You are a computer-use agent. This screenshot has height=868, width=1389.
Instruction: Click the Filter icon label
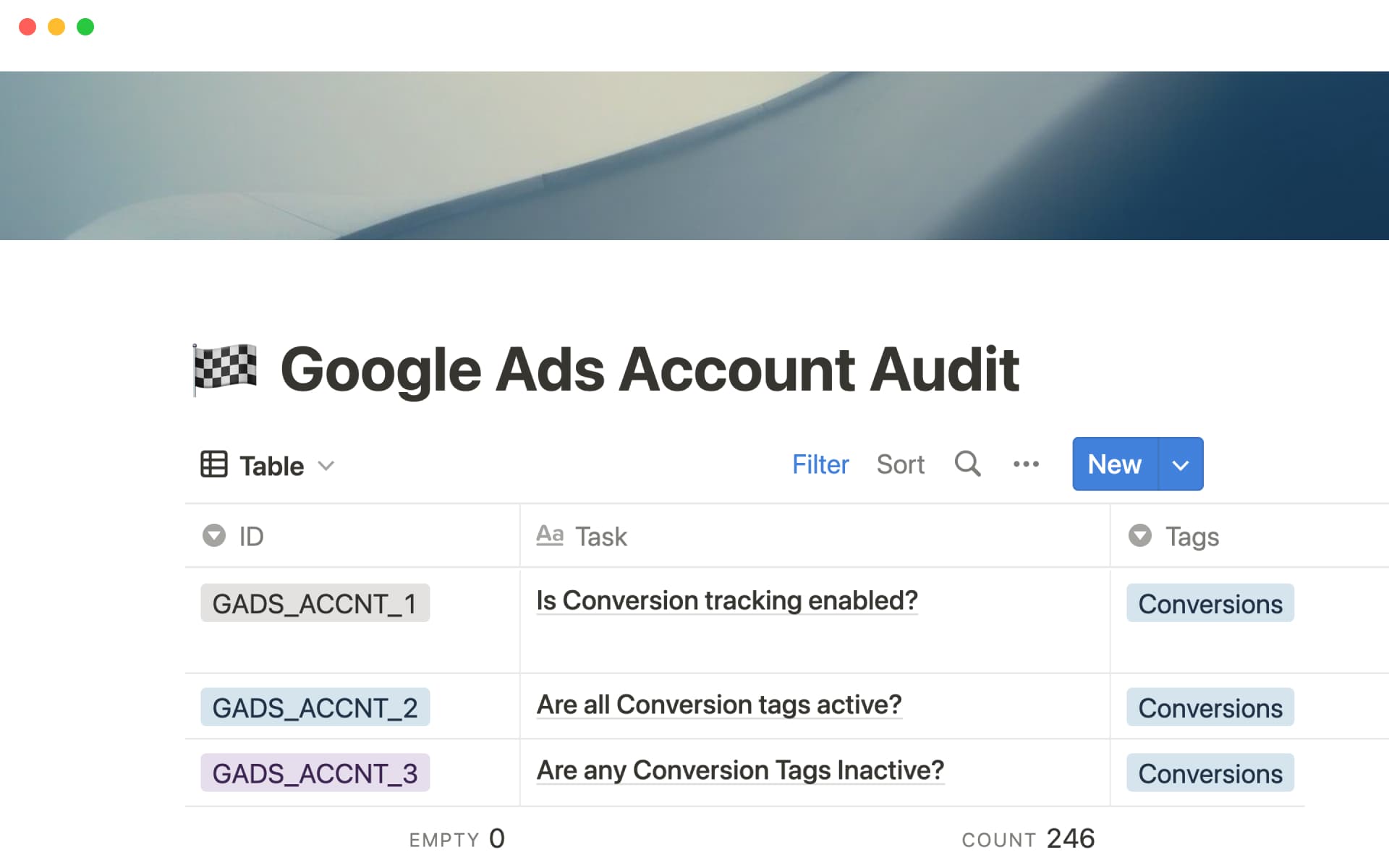[x=820, y=464]
